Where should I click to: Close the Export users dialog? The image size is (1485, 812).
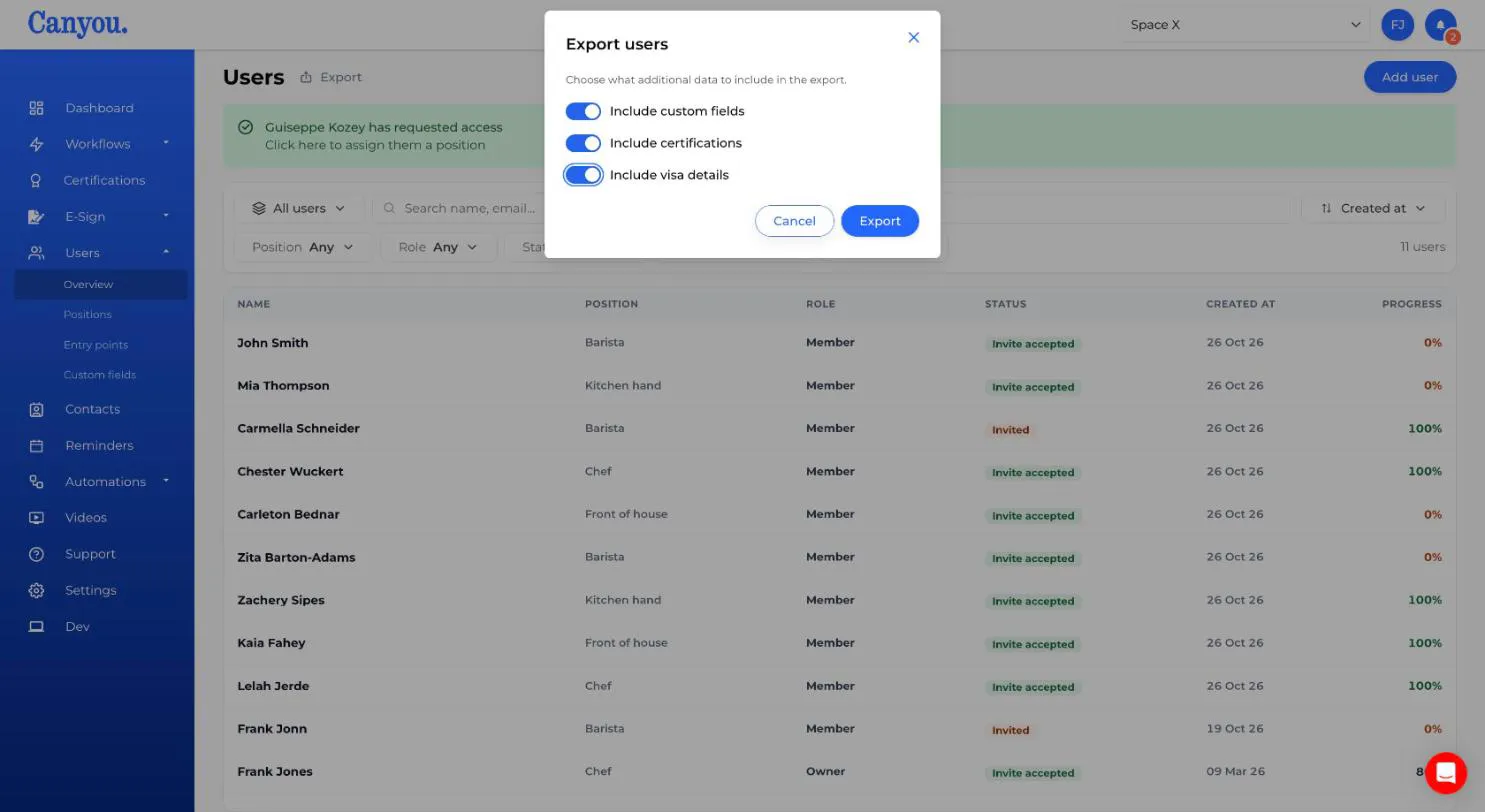(913, 37)
